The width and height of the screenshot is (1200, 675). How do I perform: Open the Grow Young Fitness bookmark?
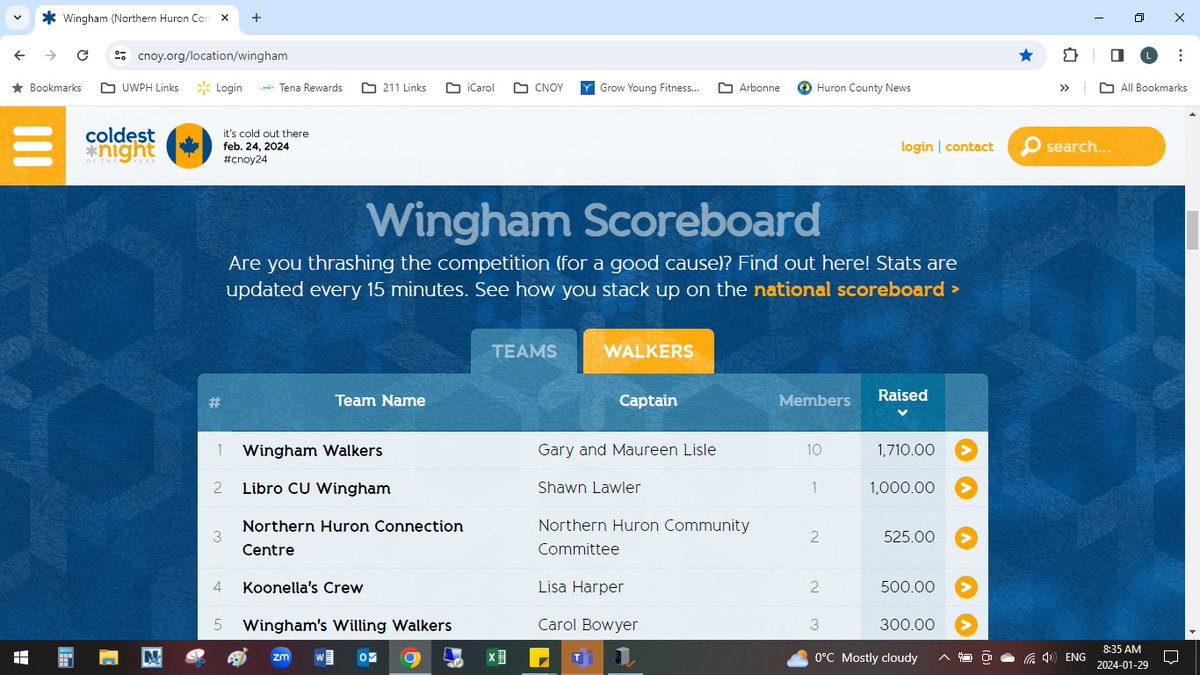pos(640,88)
